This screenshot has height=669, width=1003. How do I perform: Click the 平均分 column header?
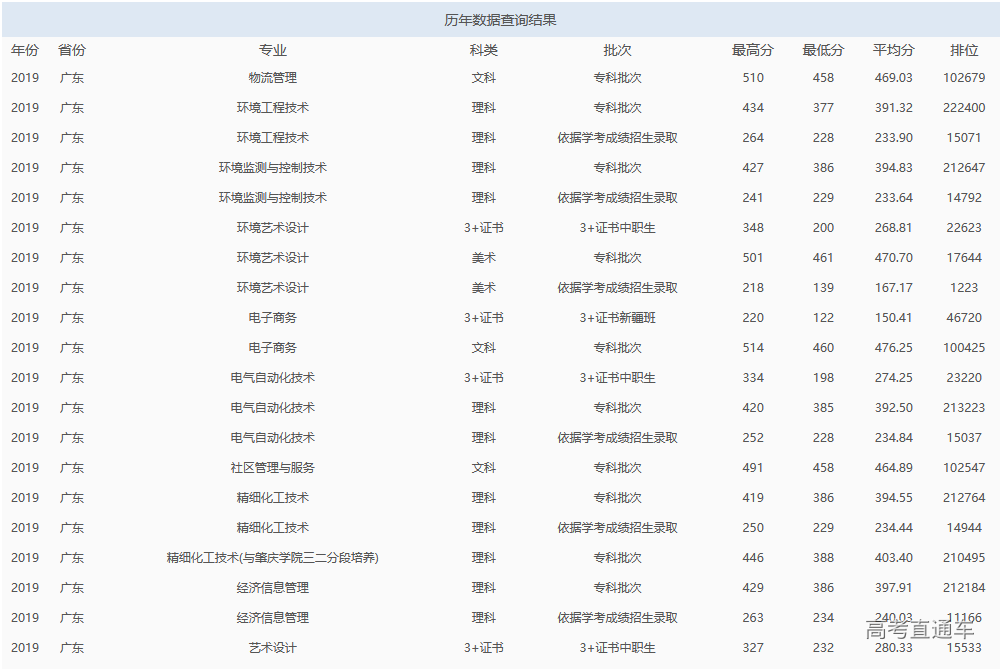[892, 48]
